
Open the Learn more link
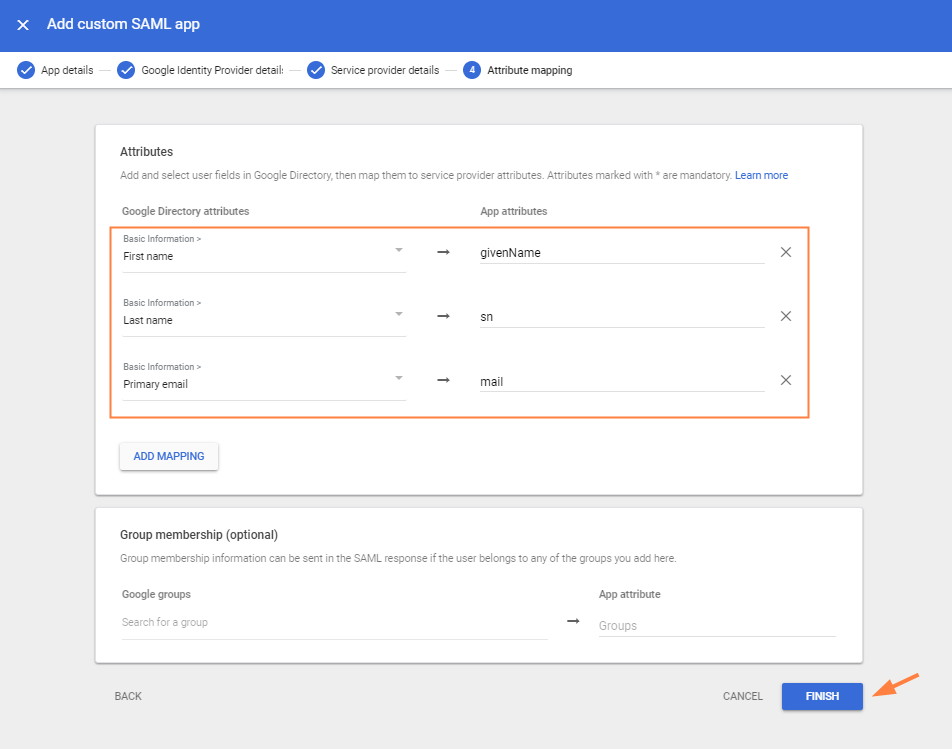click(x=761, y=175)
